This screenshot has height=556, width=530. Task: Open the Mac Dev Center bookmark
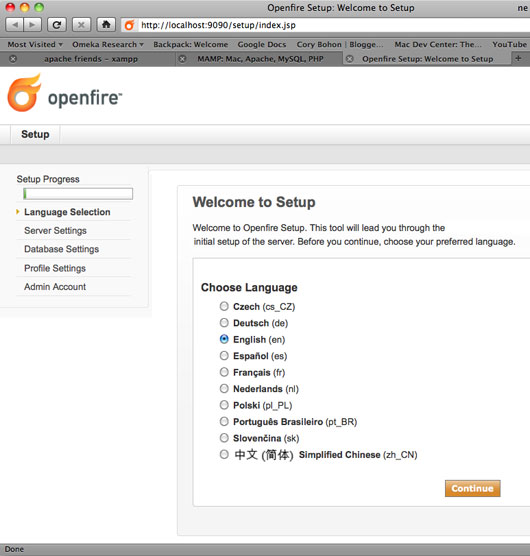point(438,44)
